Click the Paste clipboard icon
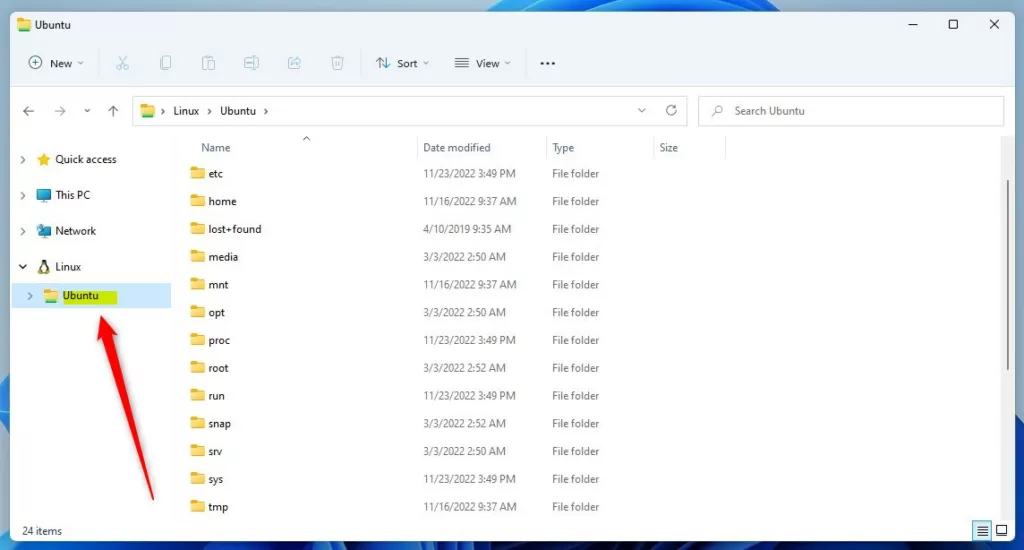 pos(208,63)
